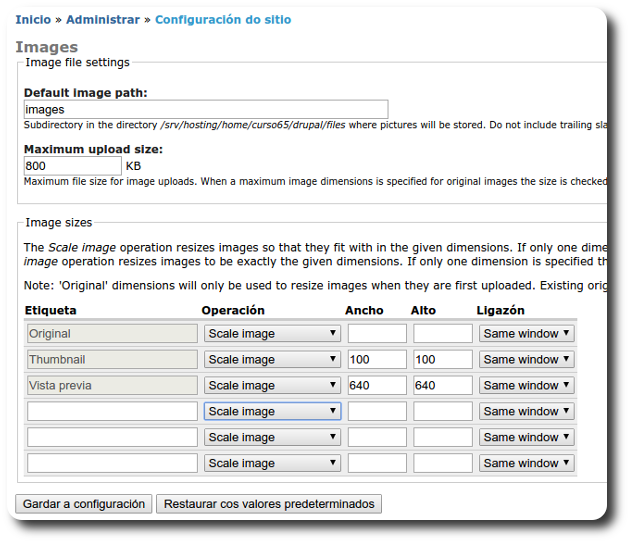Click the KB unit label
This screenshot has width=630, height=543.
[x=133, y=166]
